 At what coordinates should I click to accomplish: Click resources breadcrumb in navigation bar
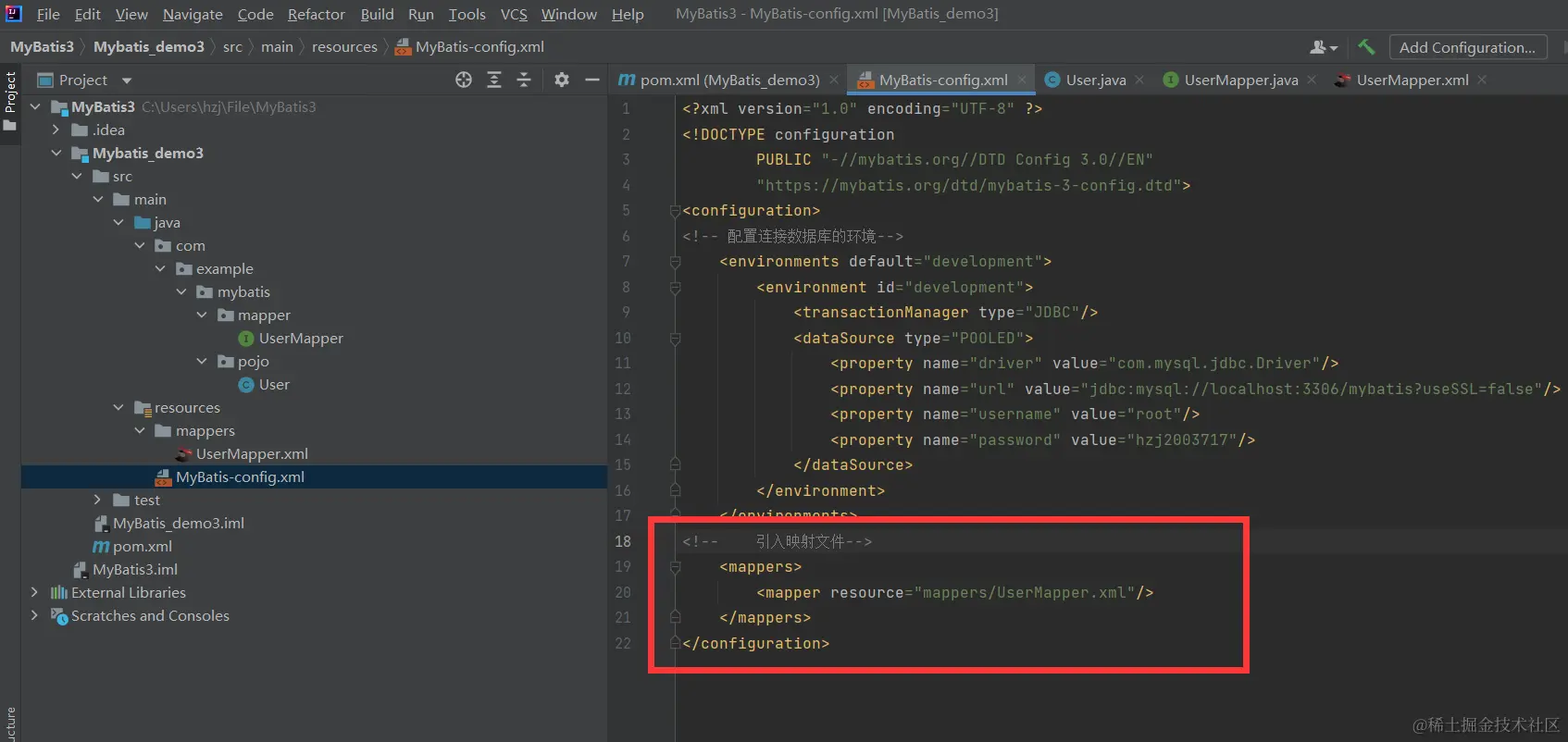(x=344, y=46)
